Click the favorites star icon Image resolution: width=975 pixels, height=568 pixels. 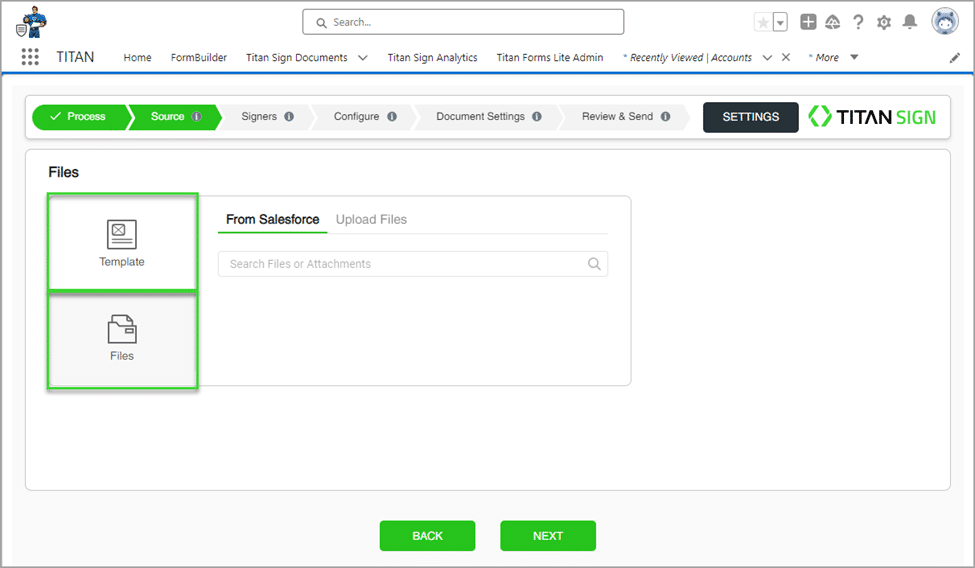[763, 22]
